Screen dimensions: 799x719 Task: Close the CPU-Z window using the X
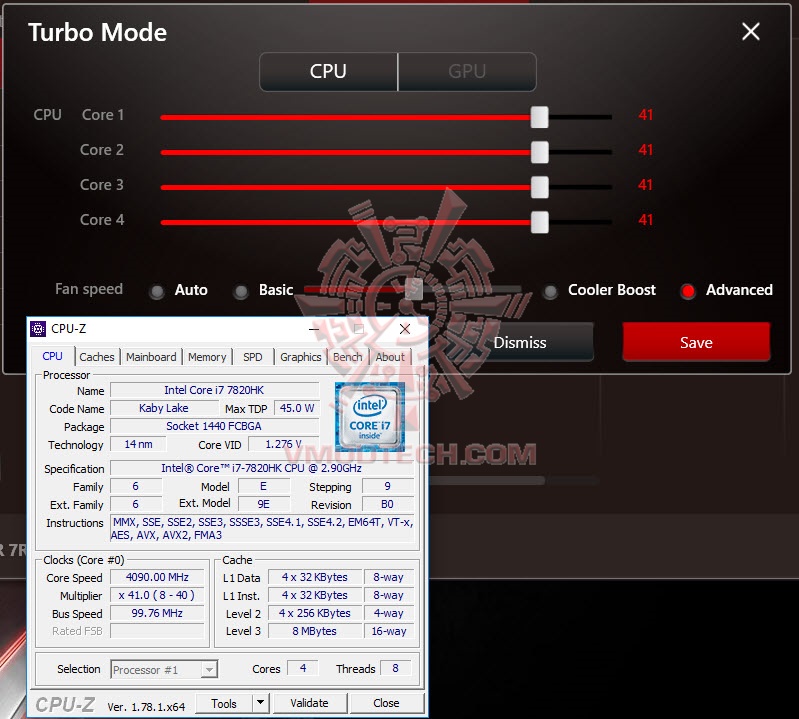(x=405, y=329)
